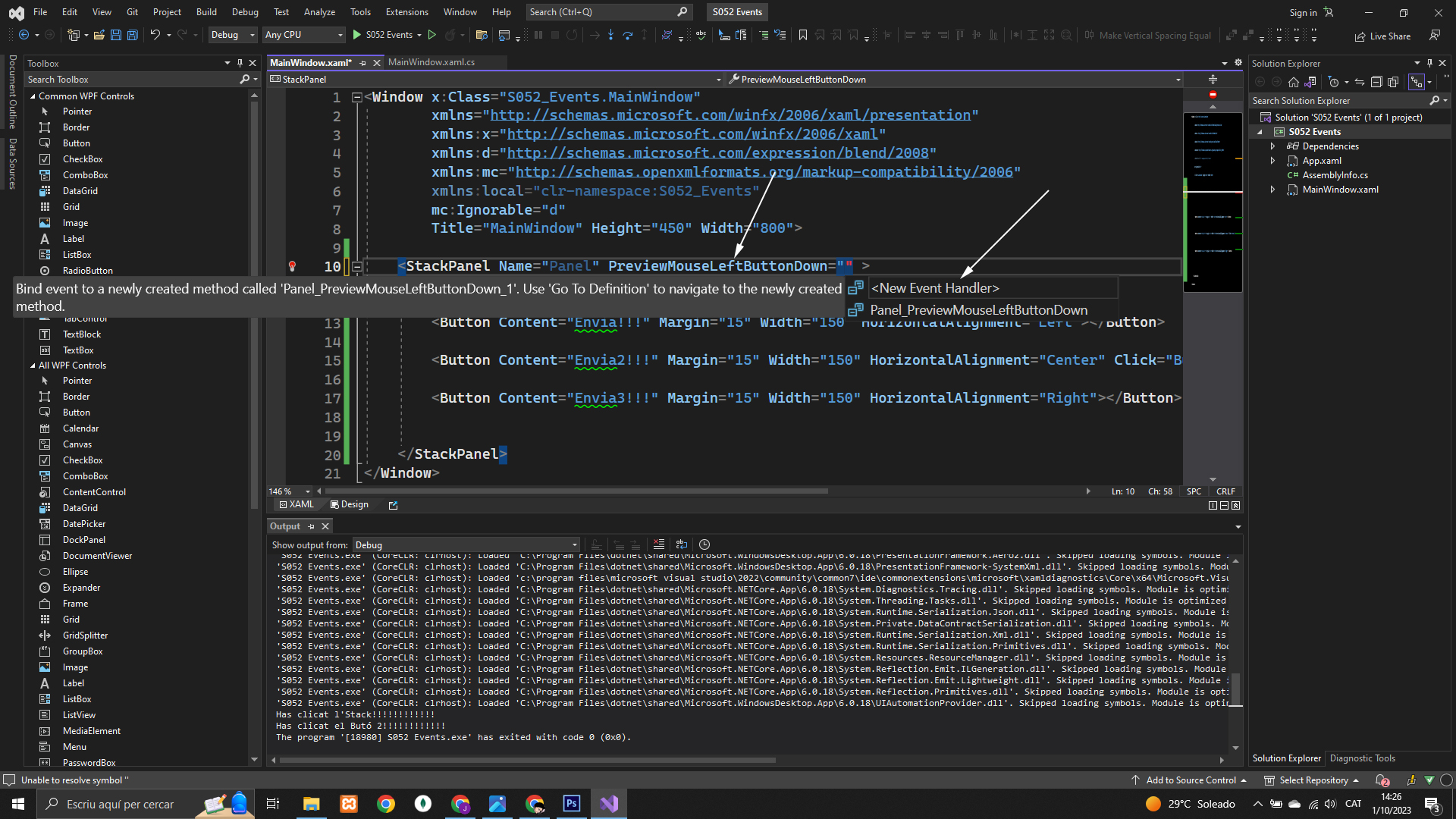Click Clear All in Output panel
The height and width of the screenshot is (819, 1456).
[x=658, y=544]
